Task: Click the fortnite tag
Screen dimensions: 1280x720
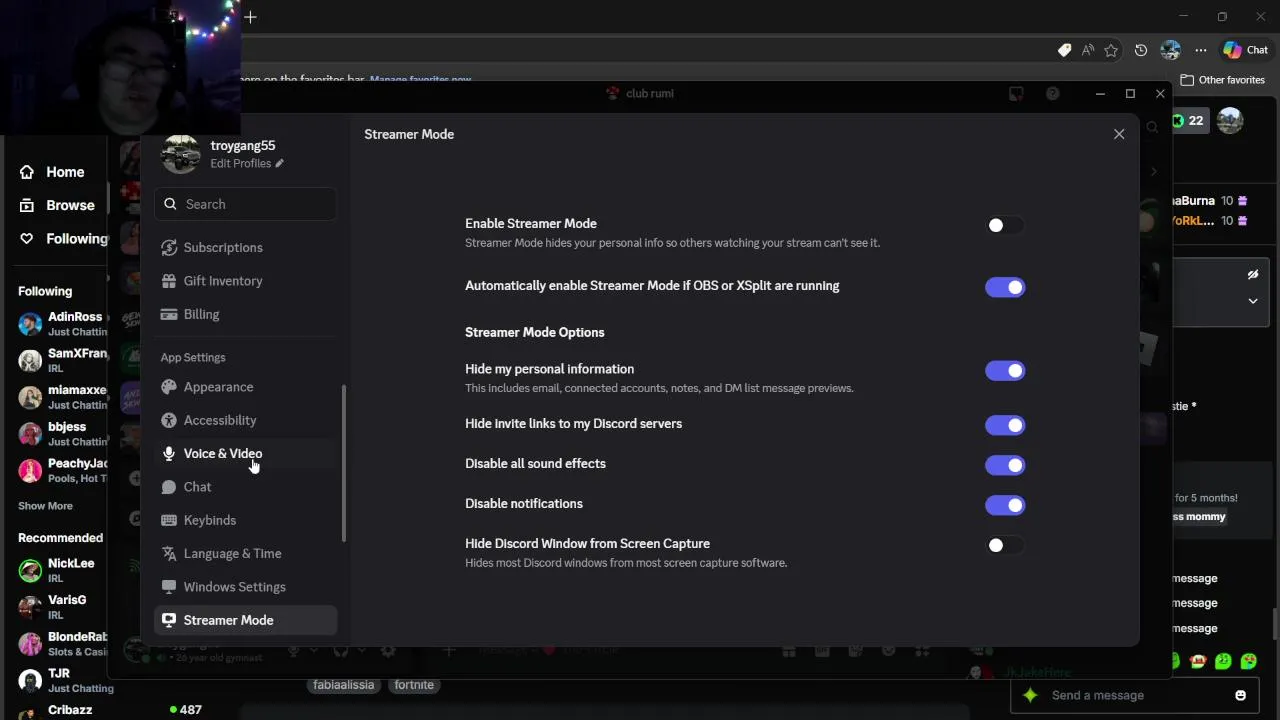Action: [414, 685]
